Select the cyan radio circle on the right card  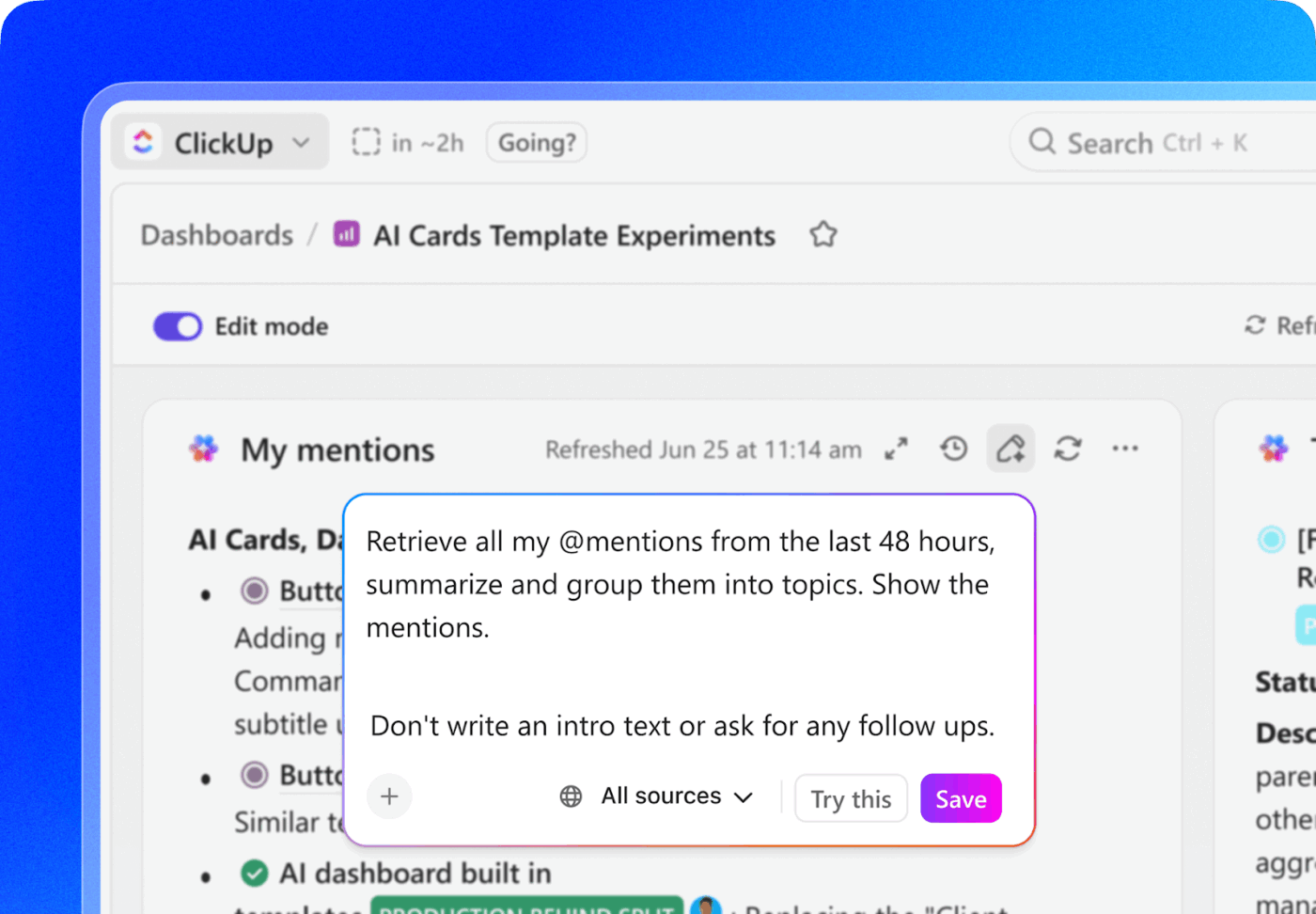pos(1272,539)
